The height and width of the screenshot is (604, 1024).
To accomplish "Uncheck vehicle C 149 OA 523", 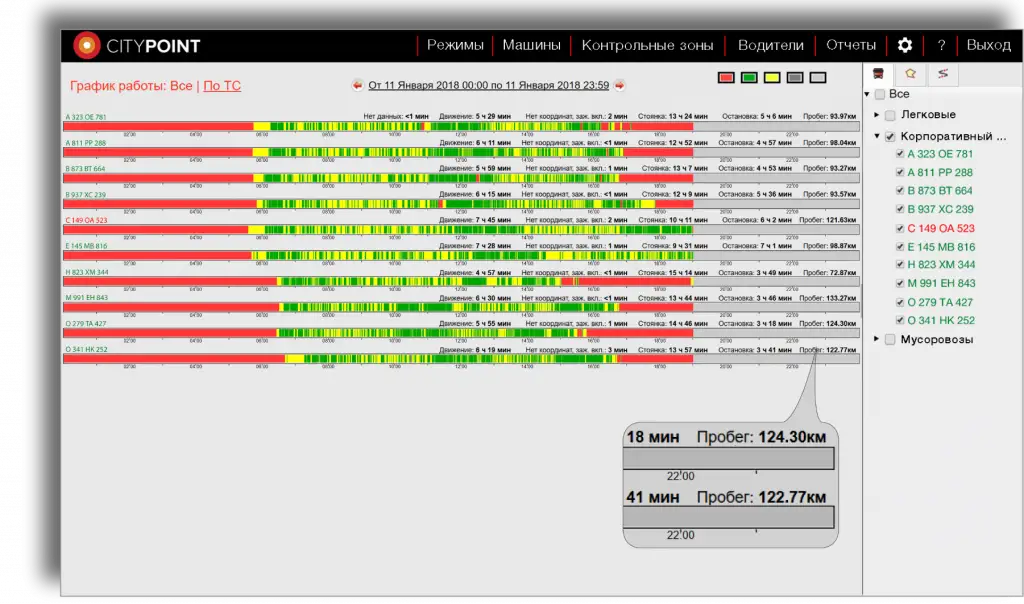I will tap(900, 228).
